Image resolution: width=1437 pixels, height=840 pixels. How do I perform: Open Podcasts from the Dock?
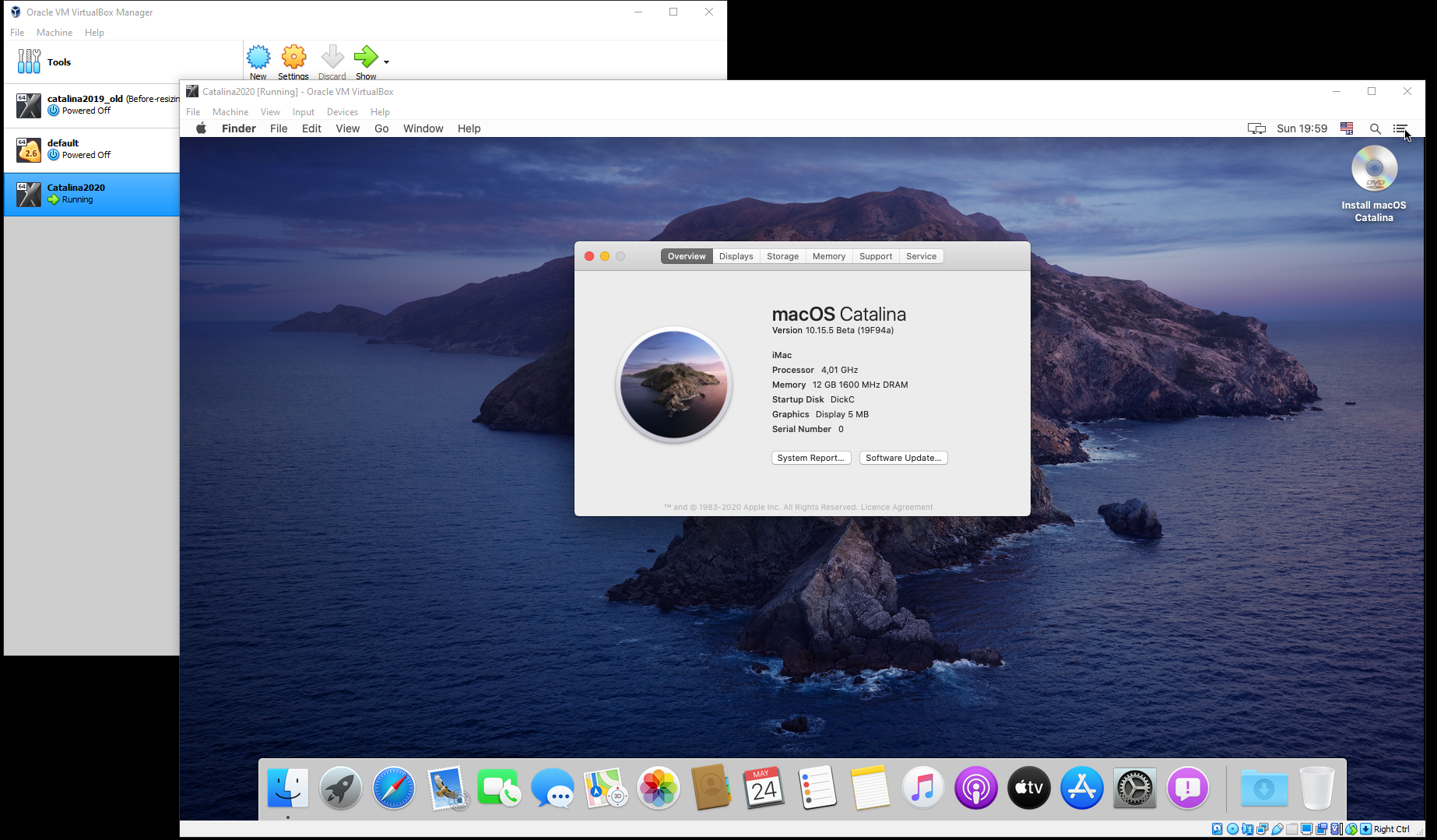coord(976,788)
